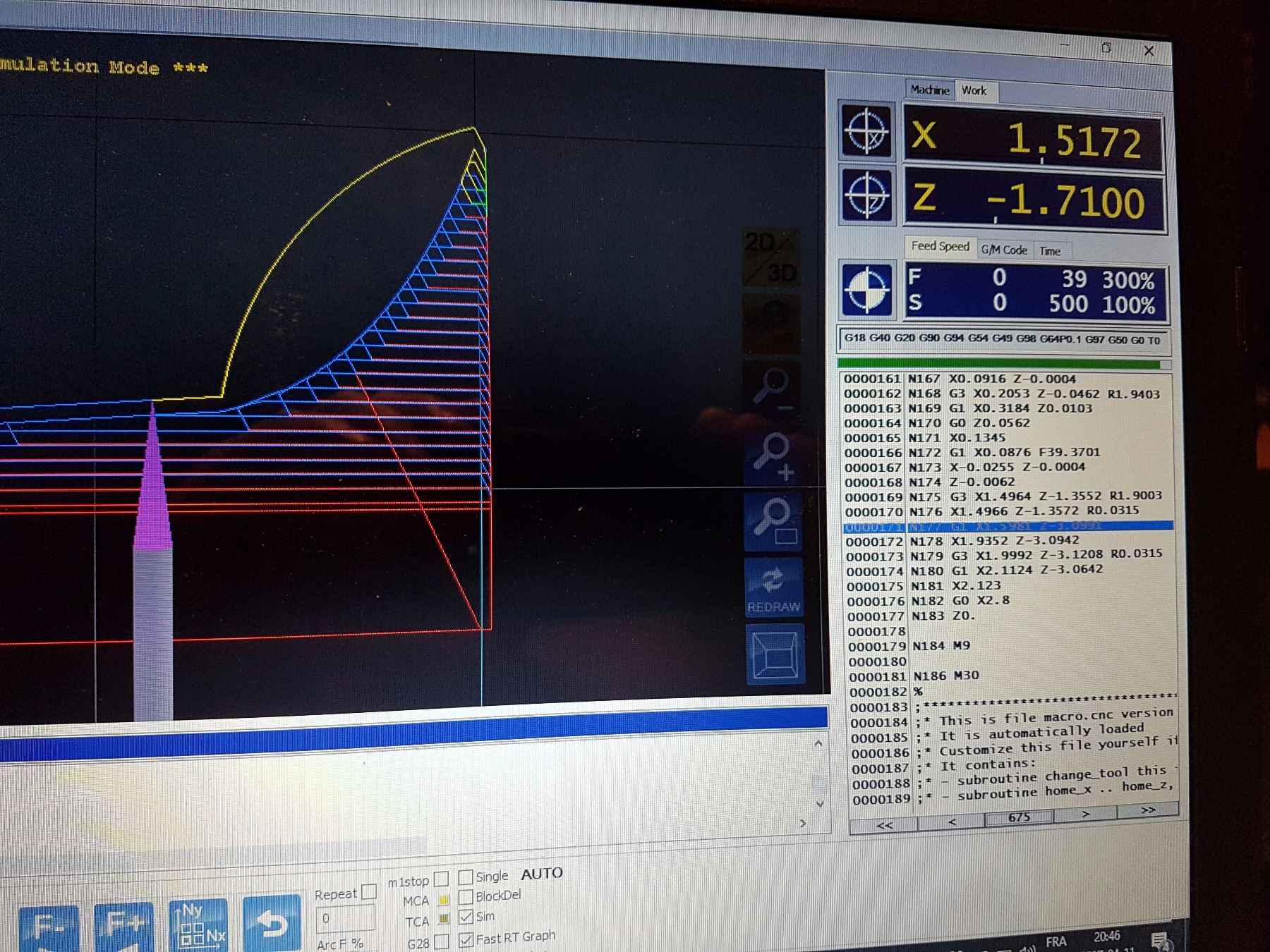Toggle the Fast RT Graph checkbox
Viewport: 1270px width, 952px height.
tap(466, 939)
